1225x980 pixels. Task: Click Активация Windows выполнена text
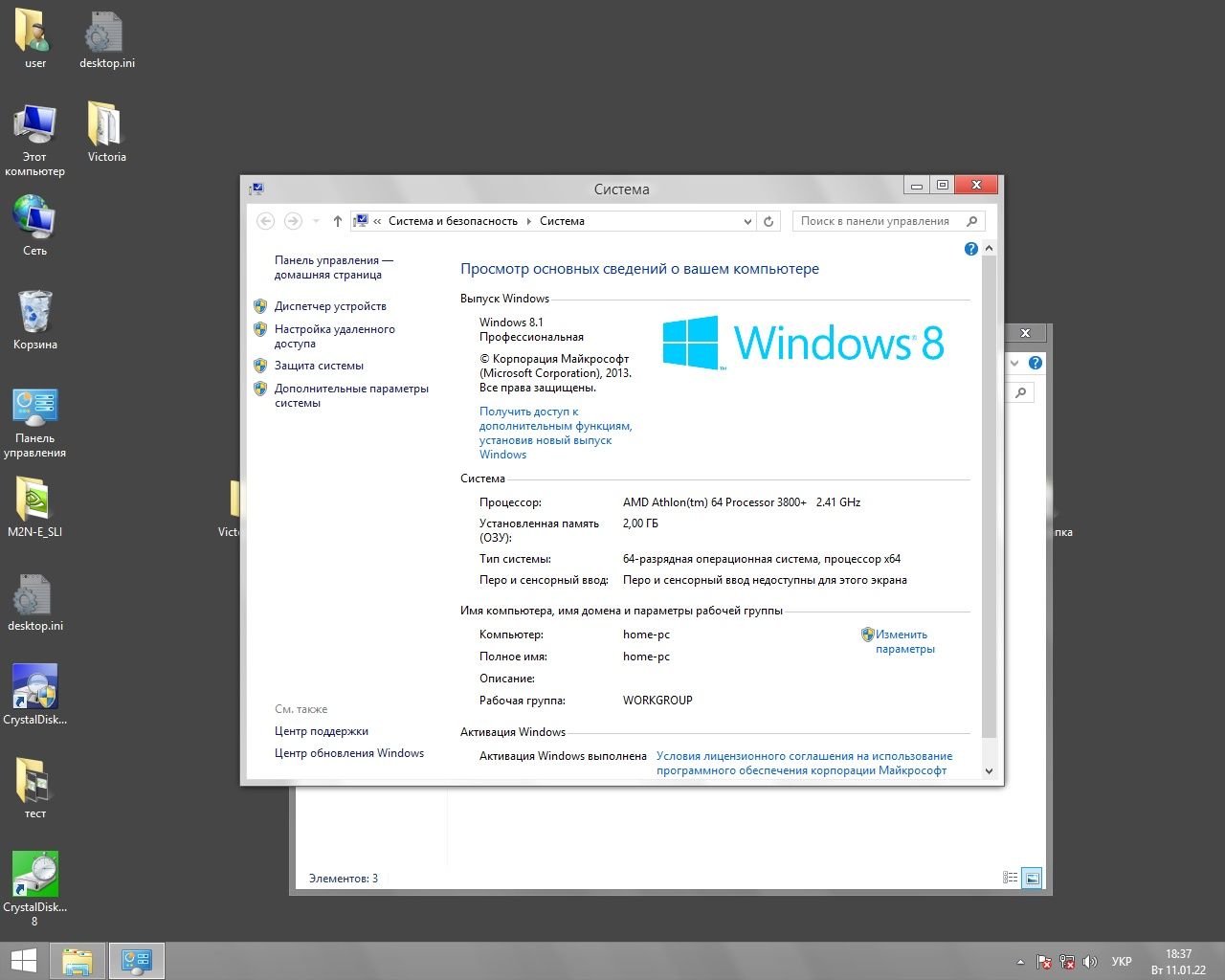(x=563, y=756)
